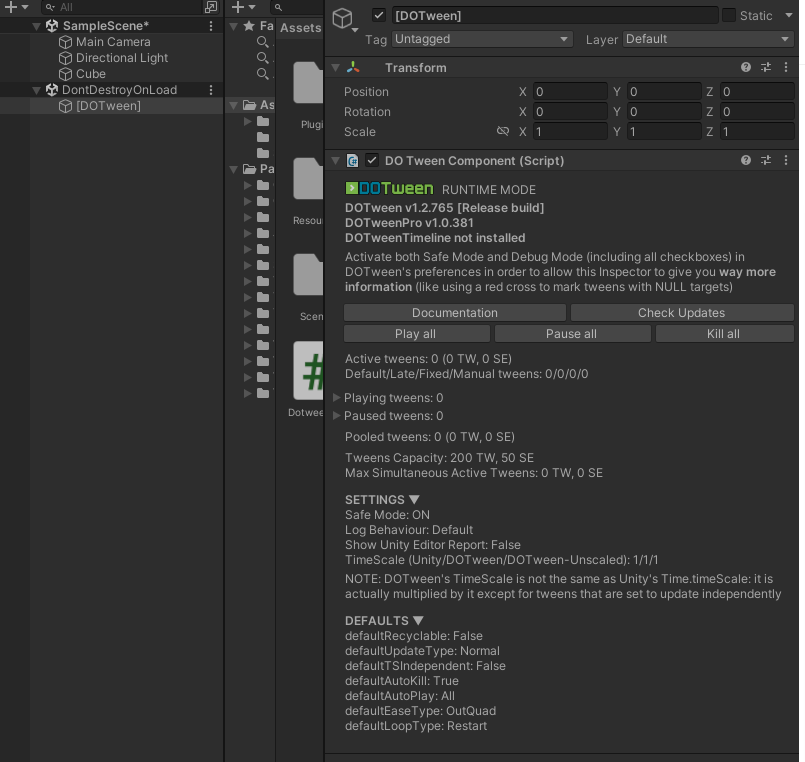Click the Project search field magnifier icon

click(278, 7)
